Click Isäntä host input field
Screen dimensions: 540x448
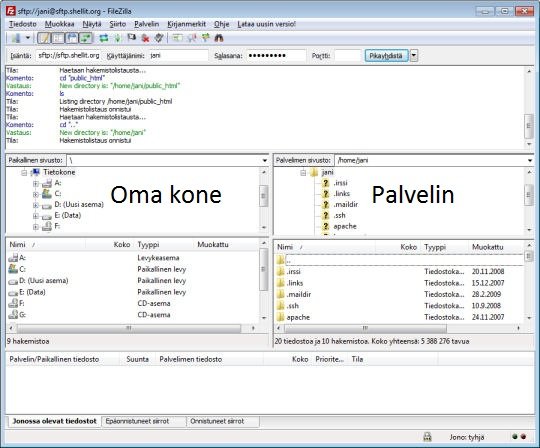click(69, 55)
